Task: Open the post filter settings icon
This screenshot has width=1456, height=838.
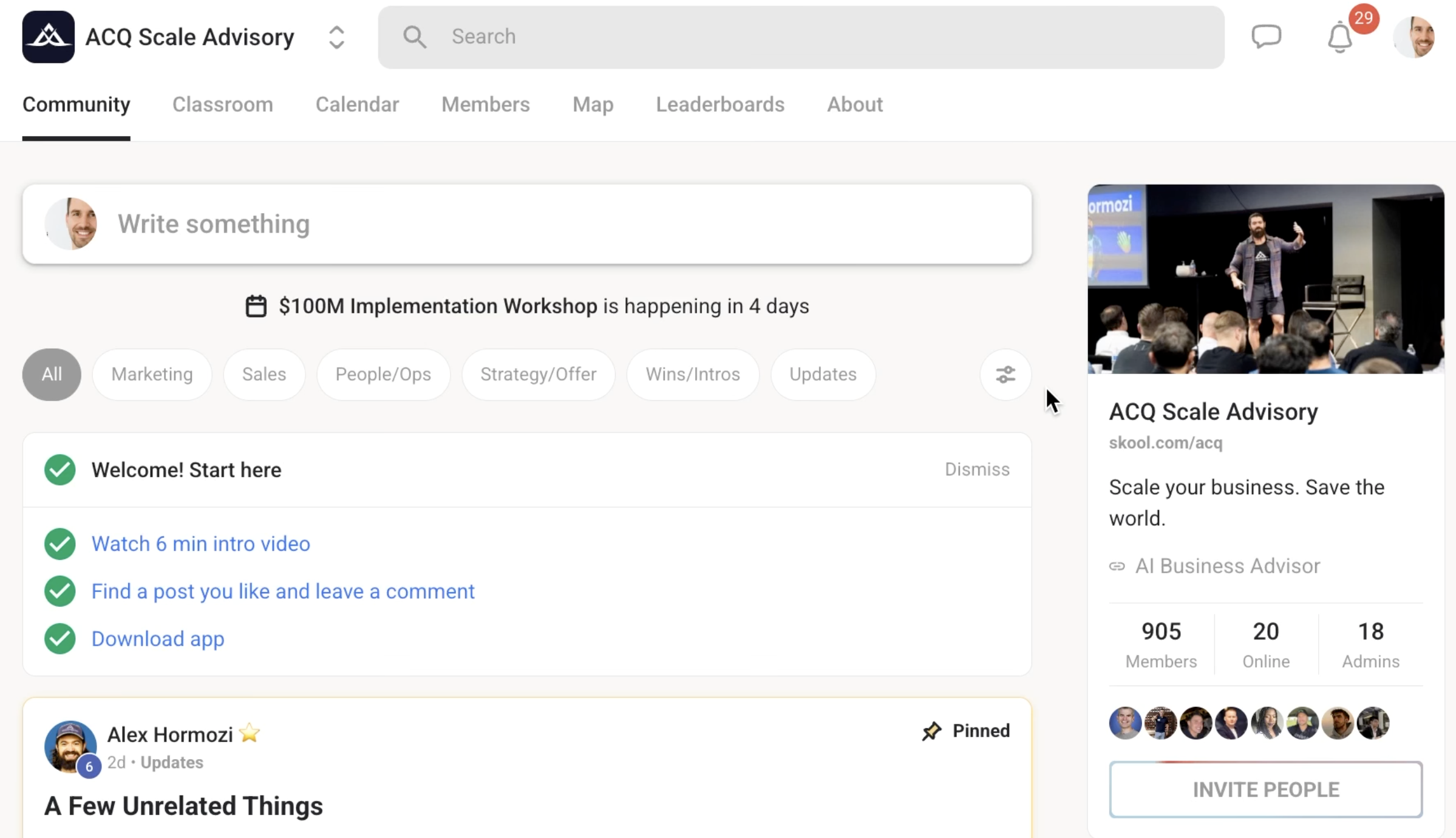Action: click(x=1005, y=375)
